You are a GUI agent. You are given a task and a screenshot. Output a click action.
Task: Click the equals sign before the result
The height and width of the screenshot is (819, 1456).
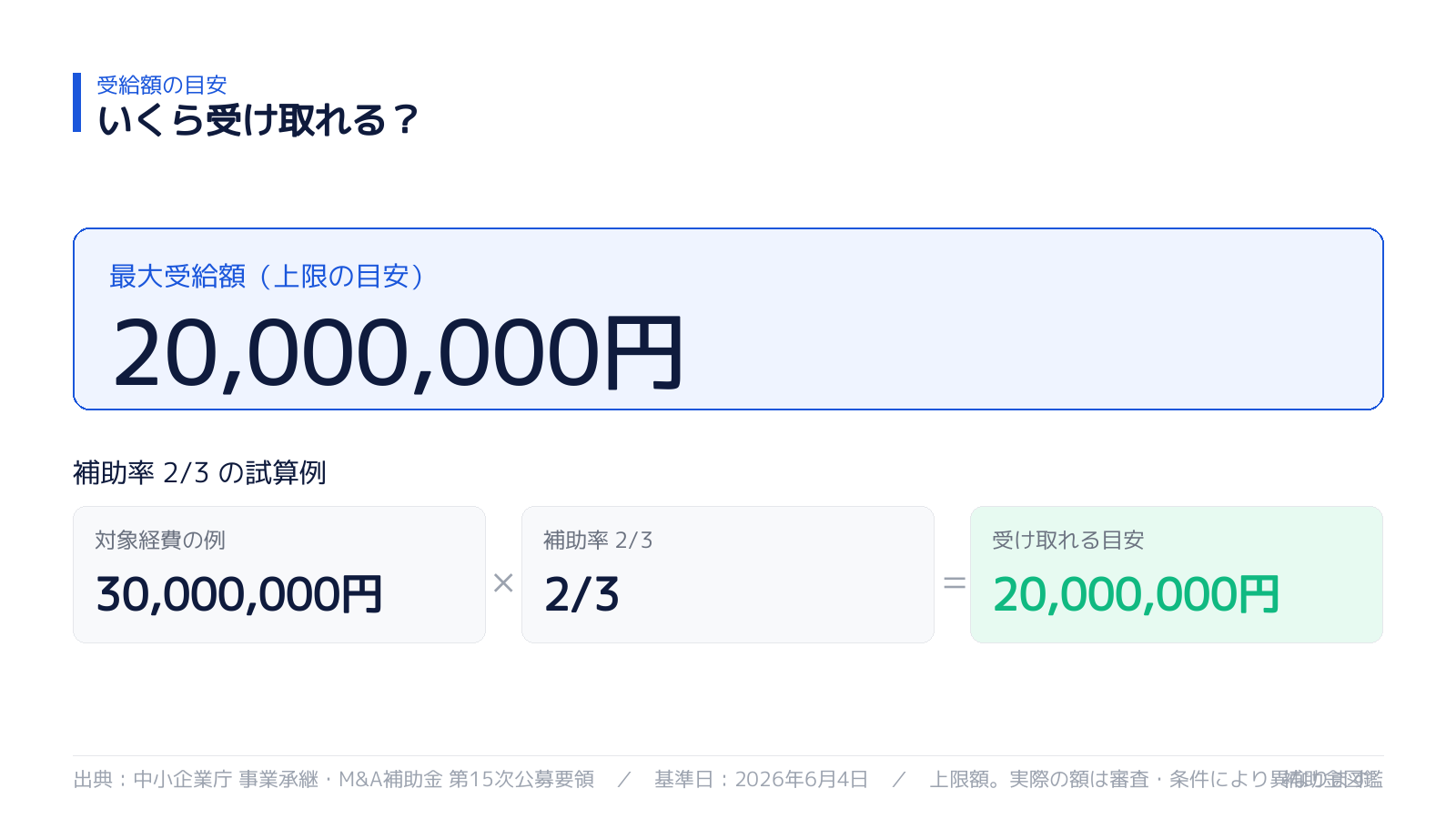[x=954, y=582]
